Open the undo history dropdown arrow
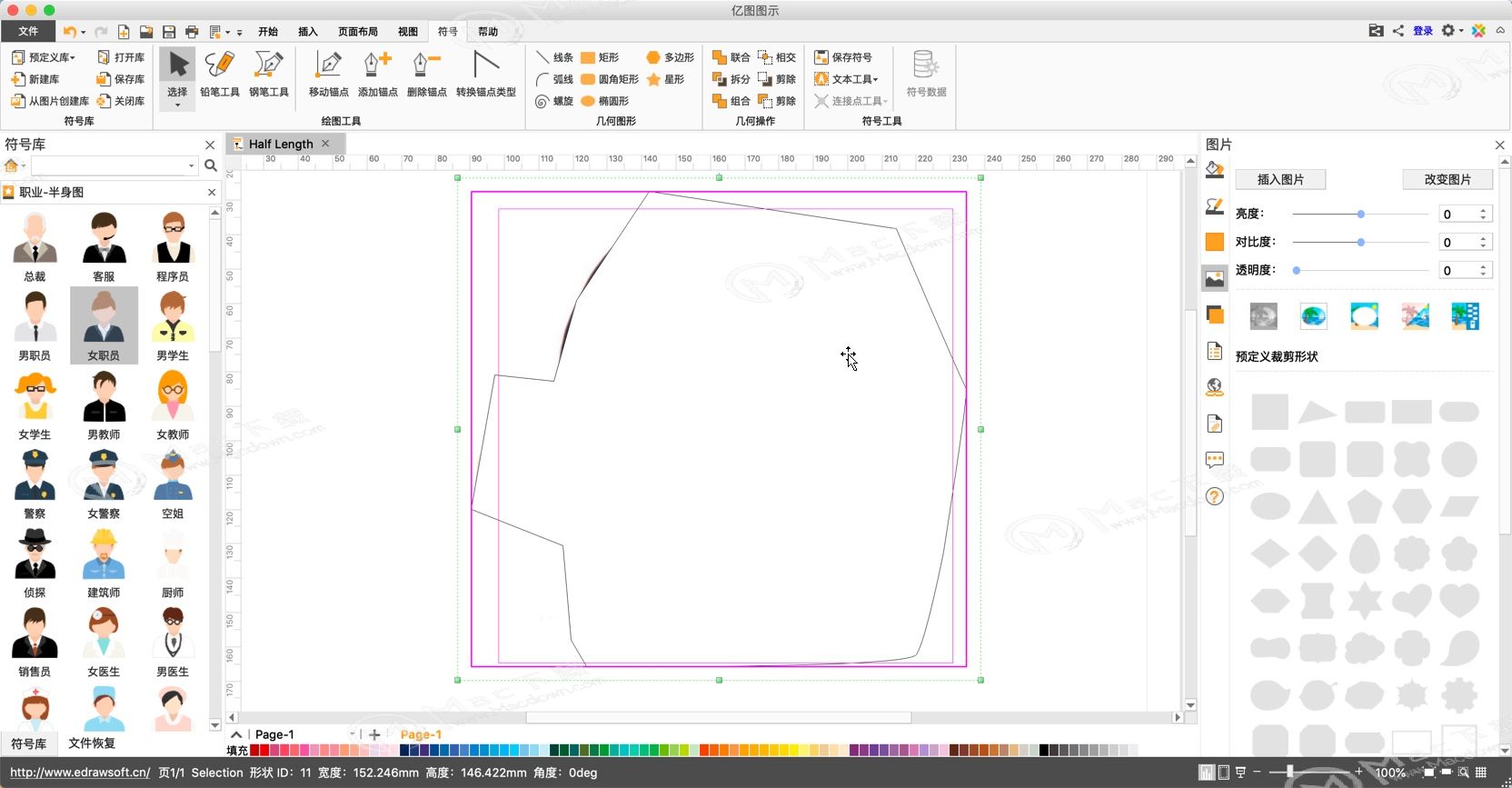1512x788 pixels. (x=84, y=32)
